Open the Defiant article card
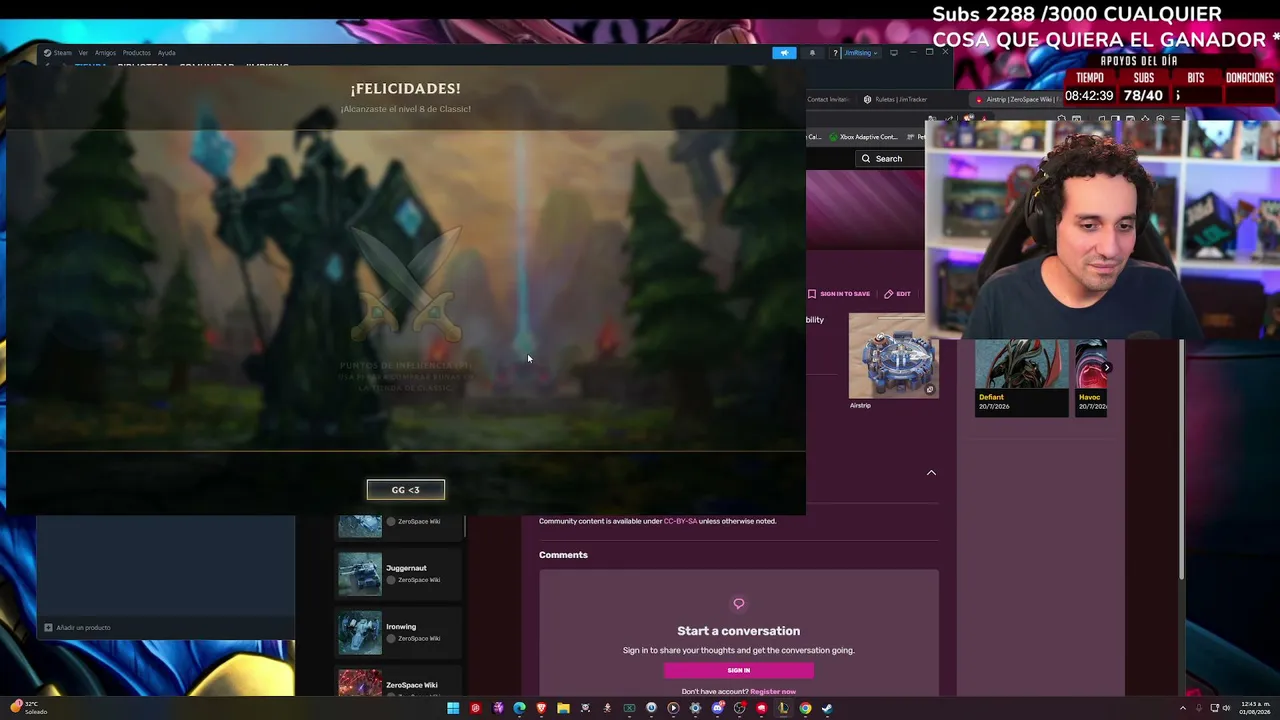 click(x=1021, y=378)
